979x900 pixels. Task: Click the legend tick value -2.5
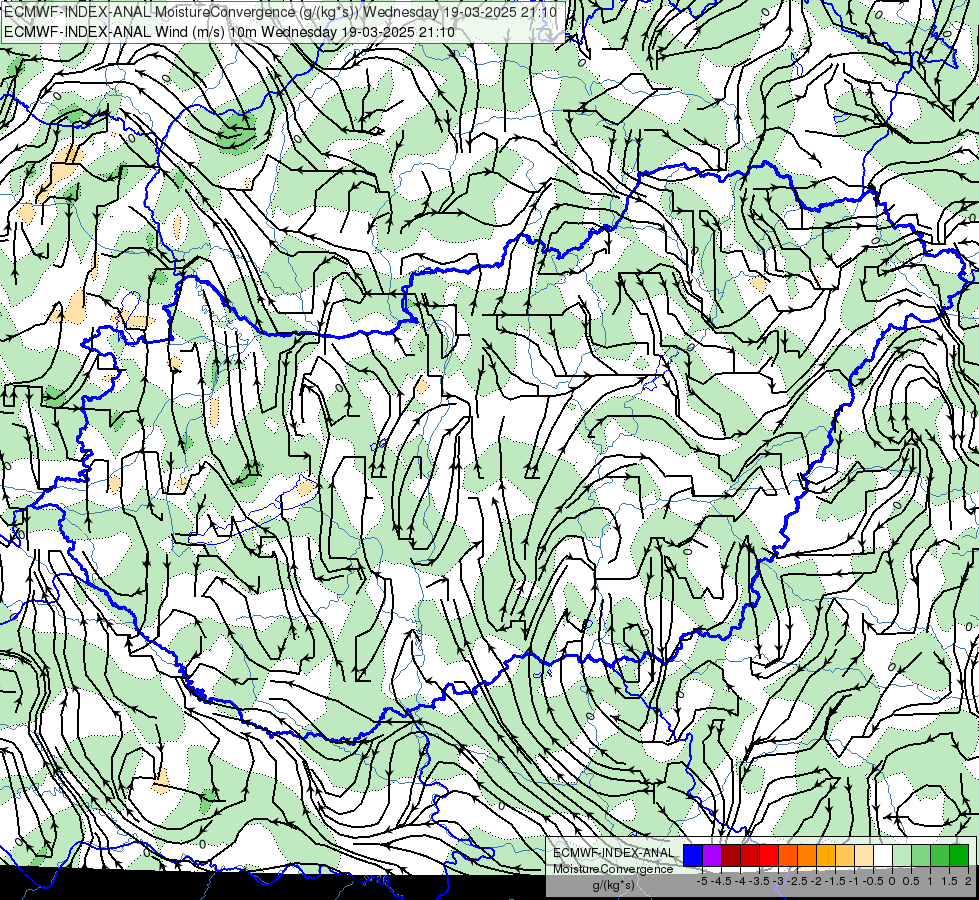797,881
